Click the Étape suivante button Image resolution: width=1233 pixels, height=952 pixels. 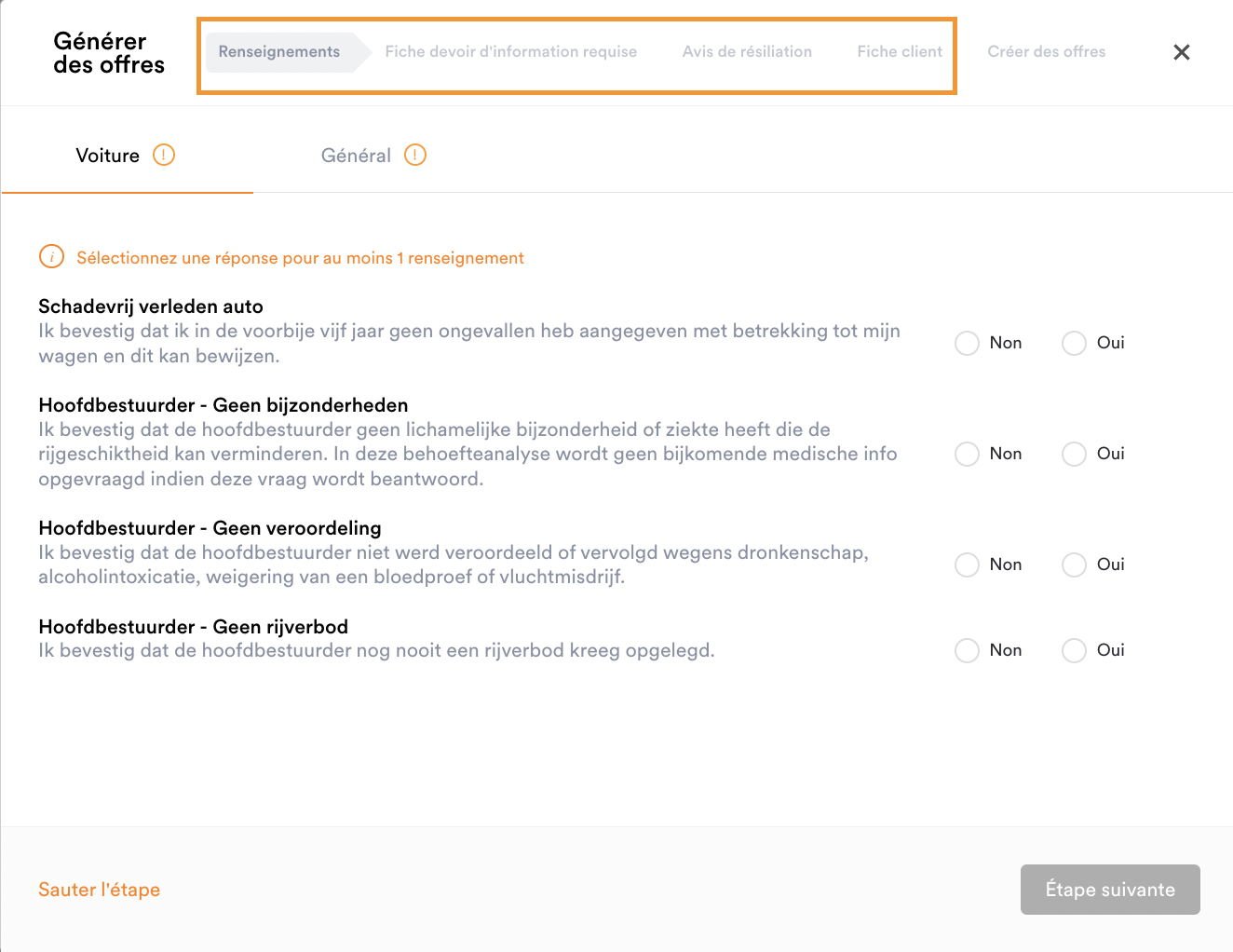[x=1110, y=890]
